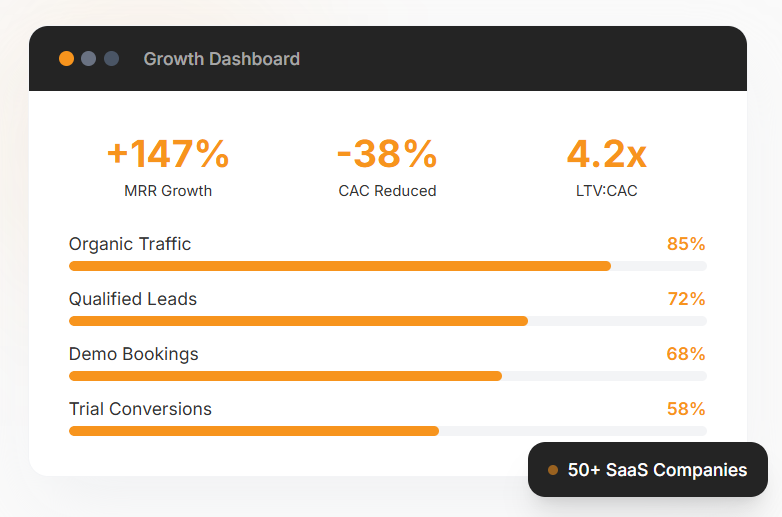This screenshot has width=782, height=517.
Task: Click the Demo Bookings label
Action: 134,354
